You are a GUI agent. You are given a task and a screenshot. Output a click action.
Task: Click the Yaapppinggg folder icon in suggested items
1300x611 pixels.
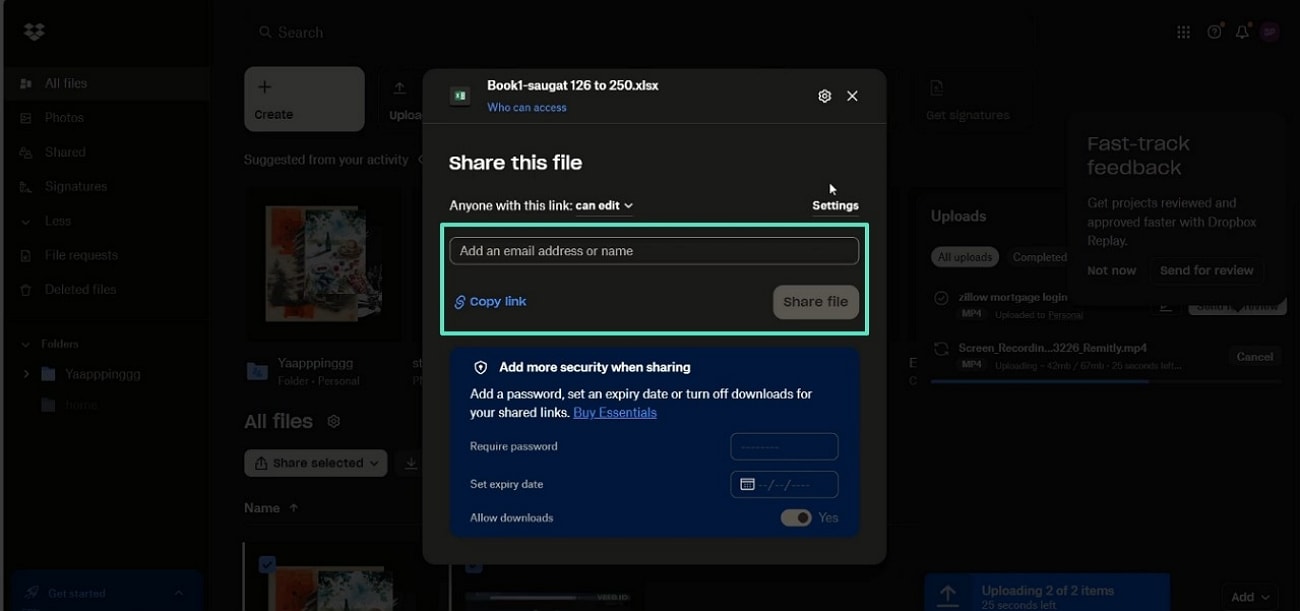click(257, 372)
